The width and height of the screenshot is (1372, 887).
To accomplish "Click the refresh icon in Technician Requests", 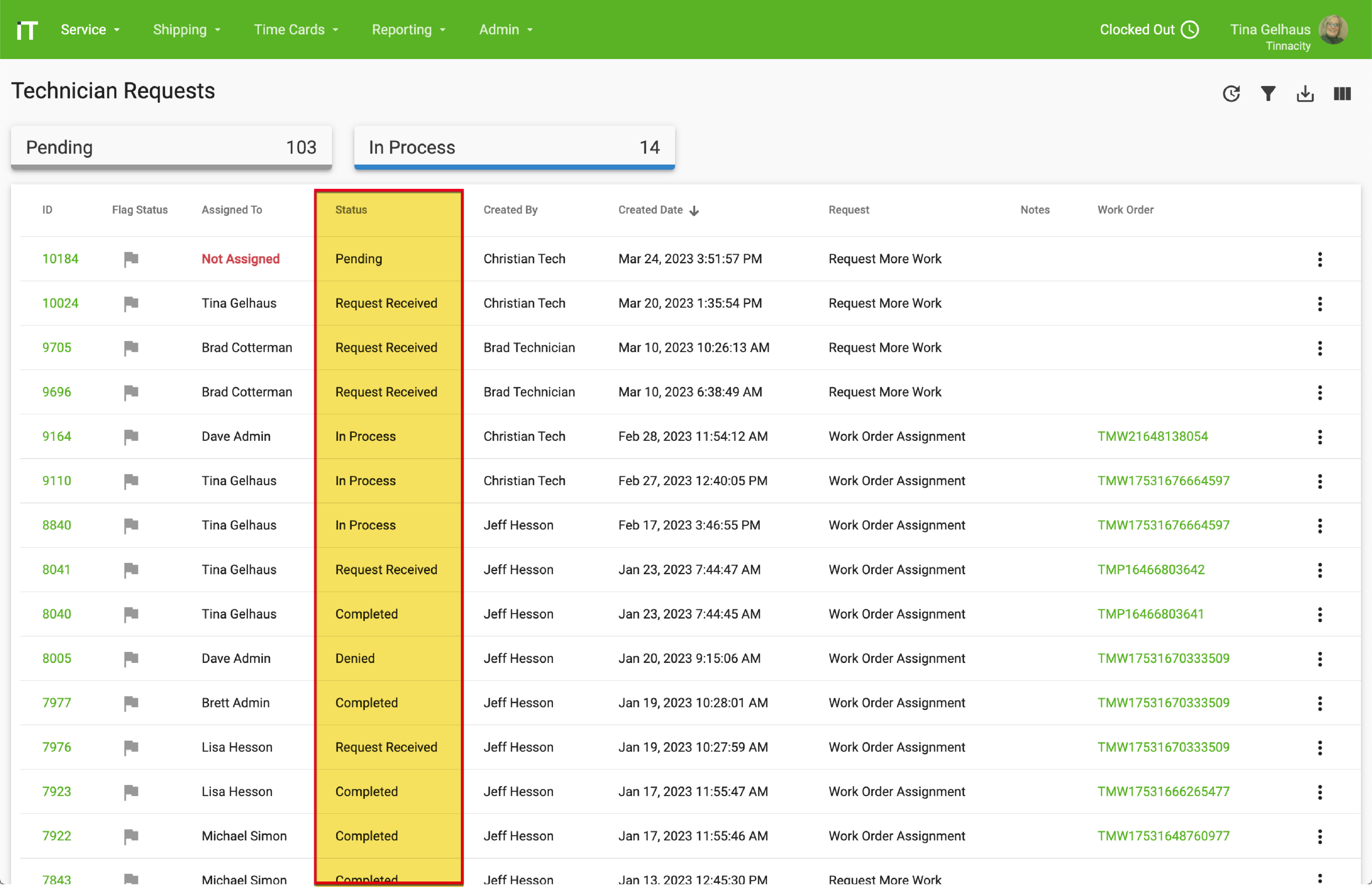I will pyautogui.click(x=1231, y=93).
